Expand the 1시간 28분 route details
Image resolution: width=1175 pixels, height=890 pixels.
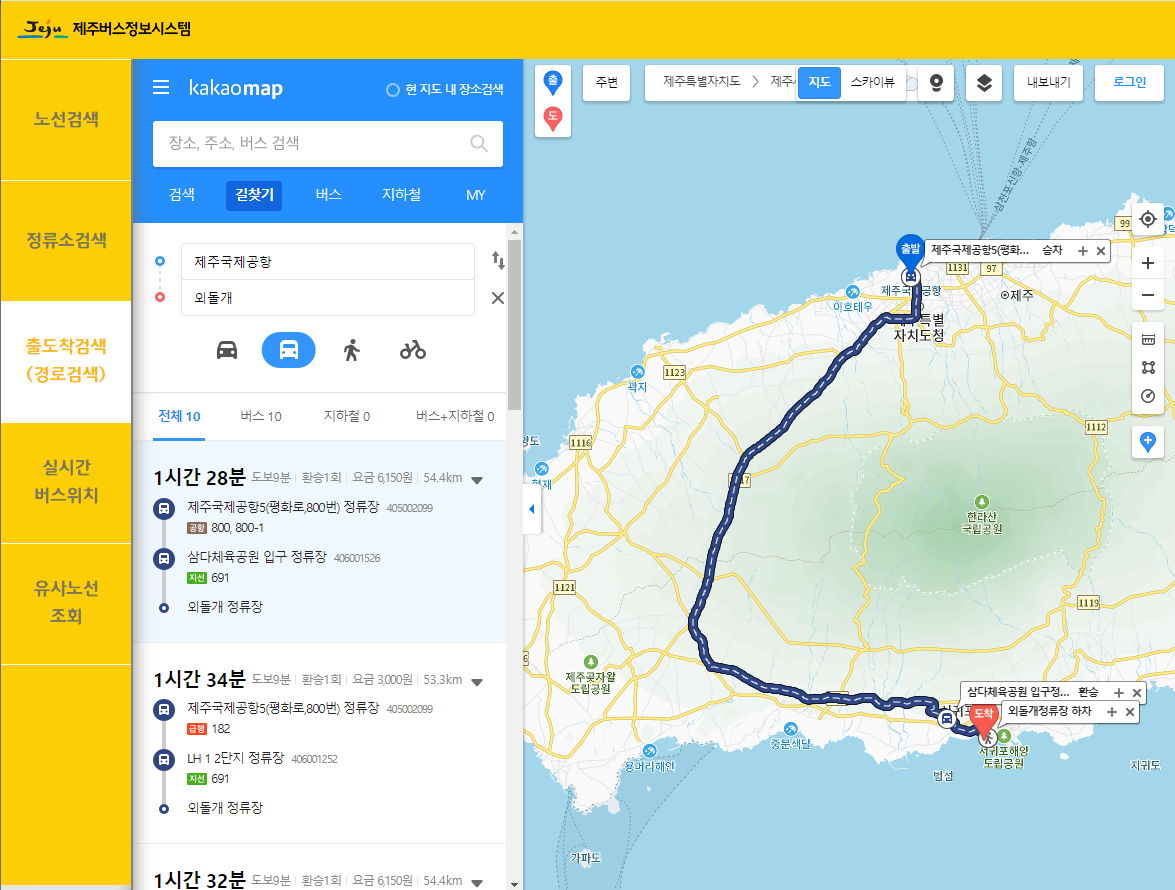click(x=477, y=479)
